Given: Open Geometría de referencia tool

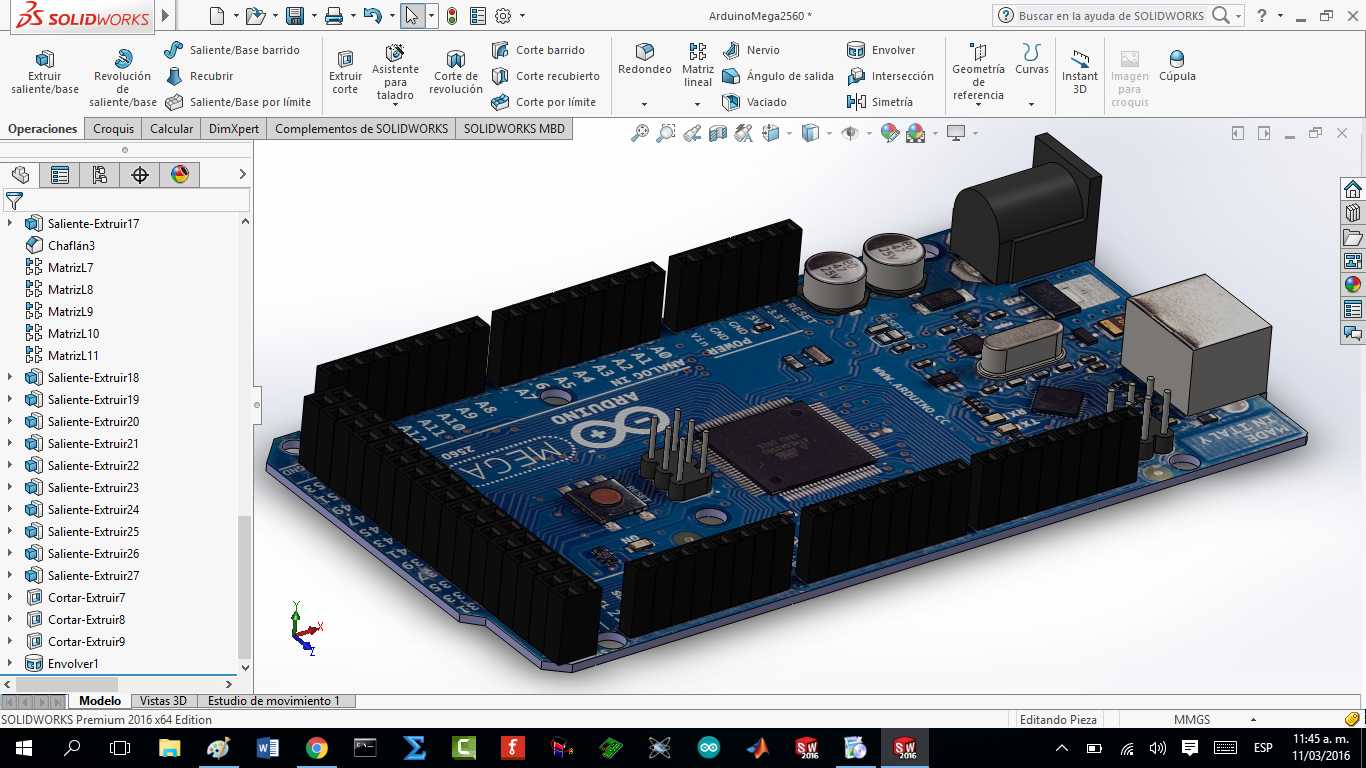Looking at the screenshot, I should (x=978, y=71).
